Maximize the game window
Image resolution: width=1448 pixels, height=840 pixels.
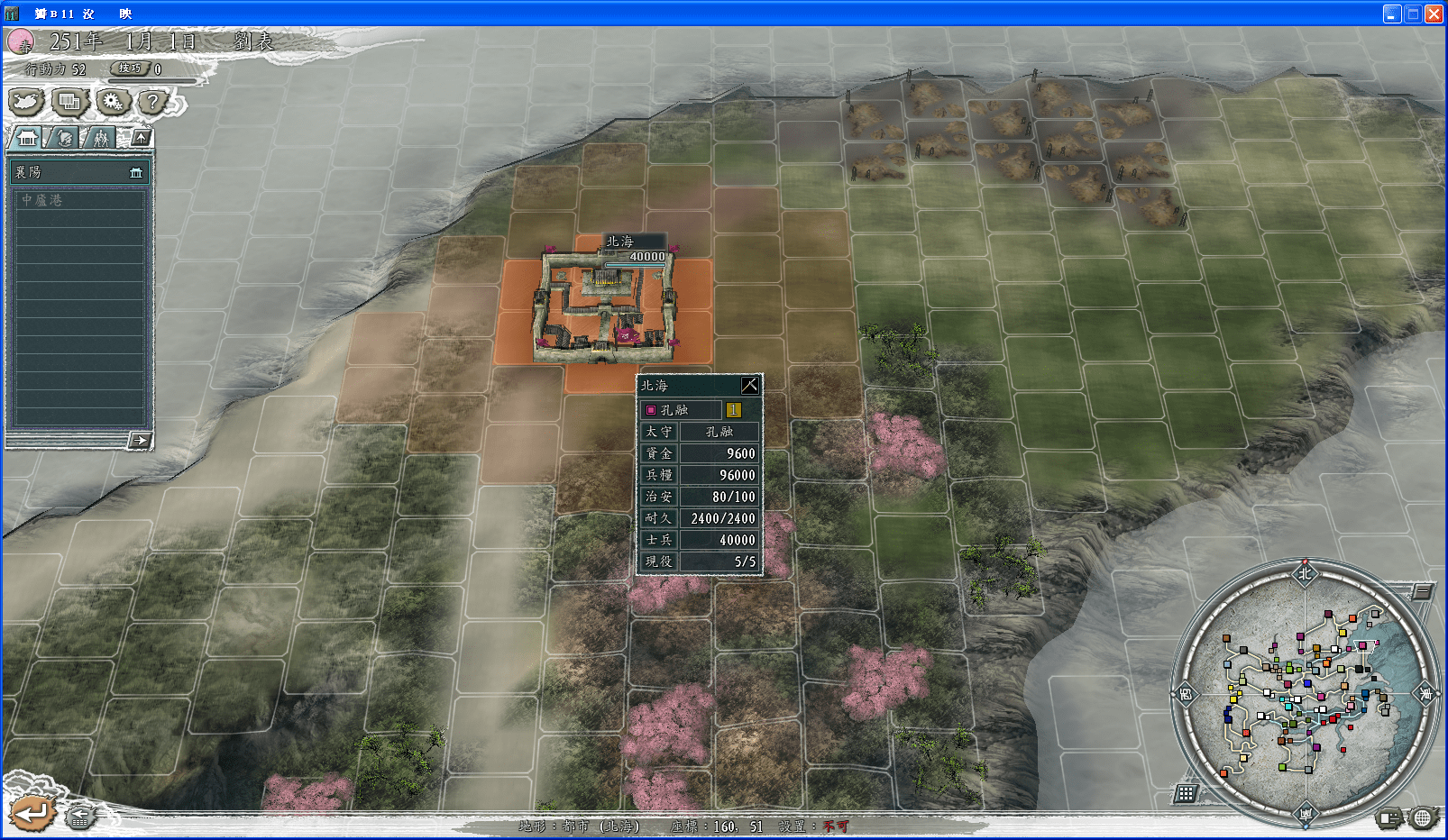point(1413,14)
